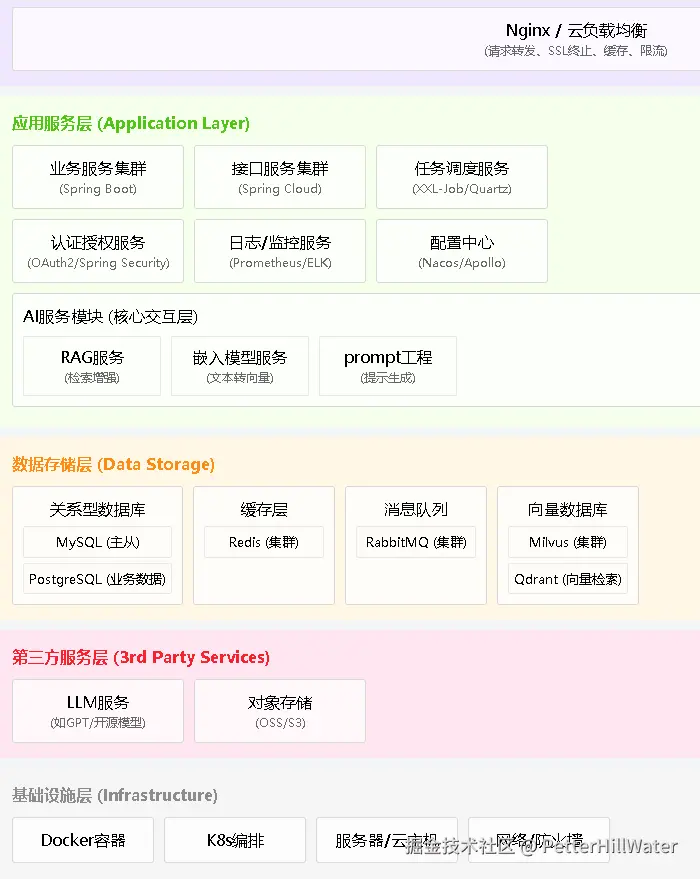Click the 向量数据库 title
Viewport: 700px width, 879px height.
click(568, 510)
